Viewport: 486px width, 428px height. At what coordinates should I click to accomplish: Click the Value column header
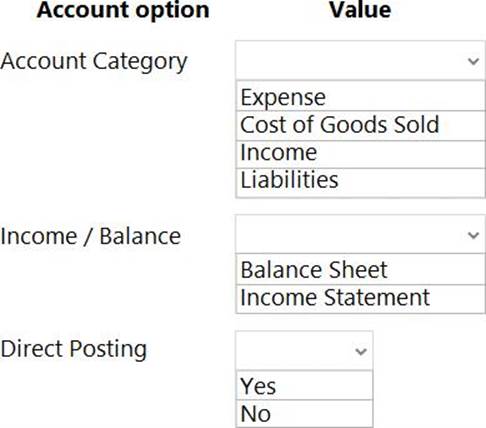360,10
